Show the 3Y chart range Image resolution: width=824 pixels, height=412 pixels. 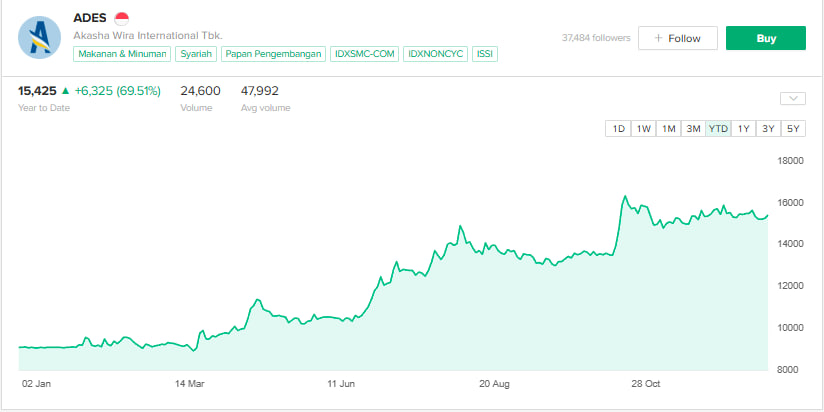pyautogui.click(x=768, y=128)
